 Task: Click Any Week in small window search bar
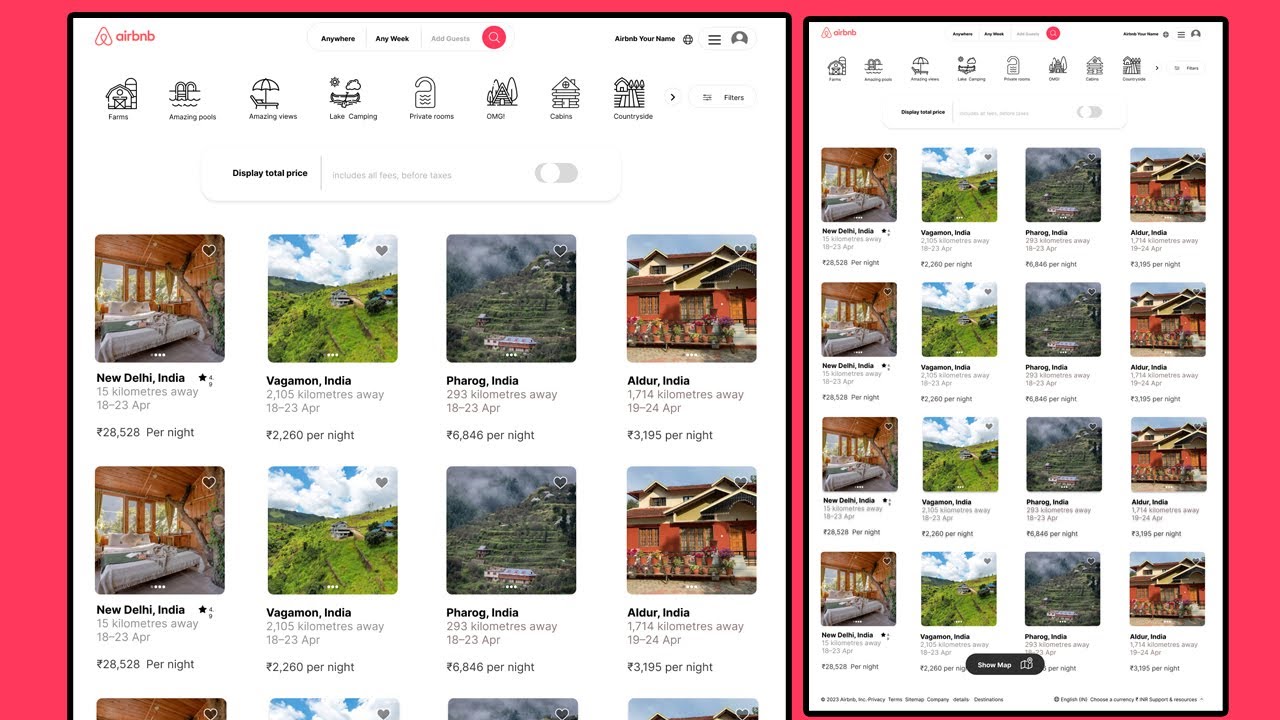[994, 34]
